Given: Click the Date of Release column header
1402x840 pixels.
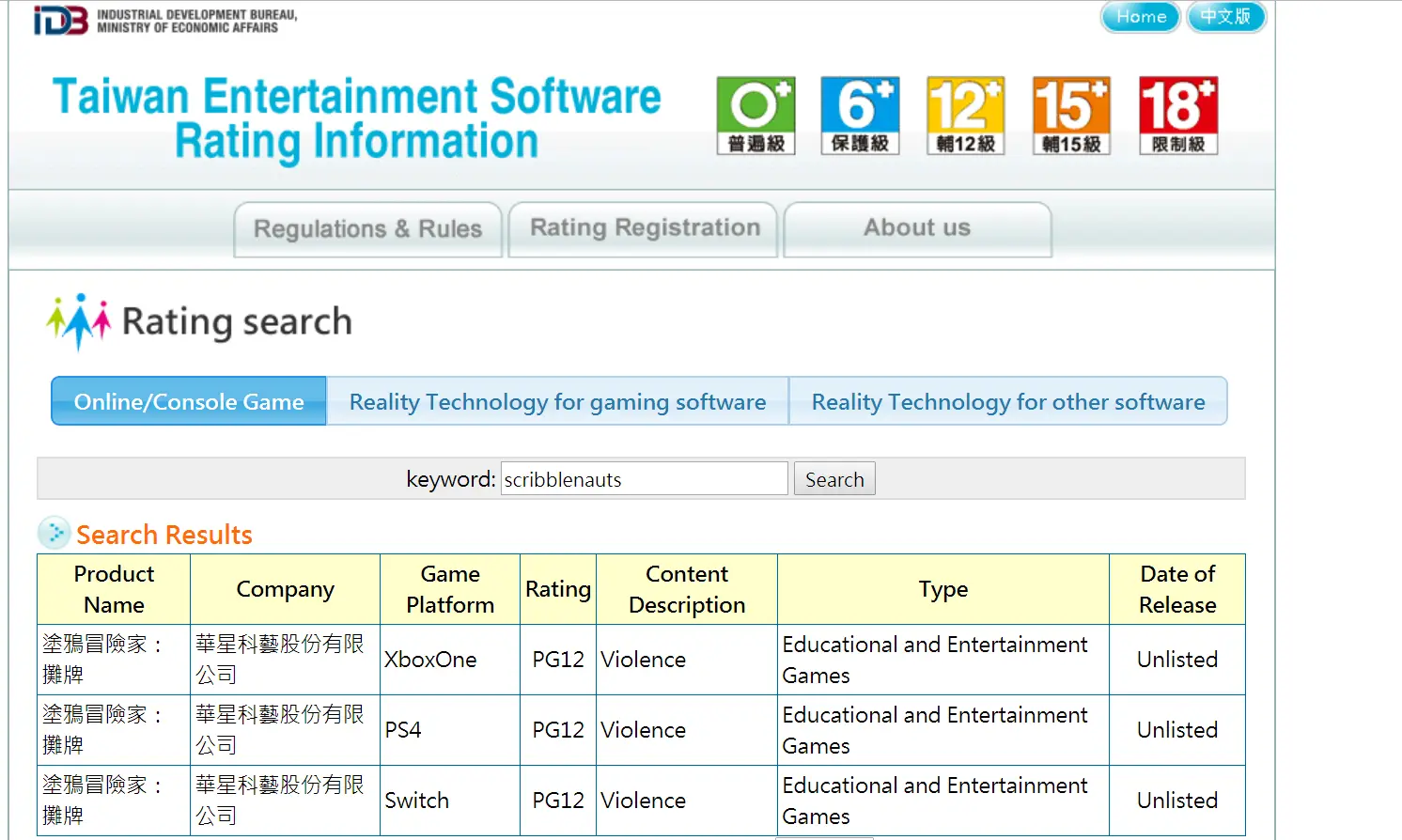Looking at the screenshot, I should tap(1177, 589).
